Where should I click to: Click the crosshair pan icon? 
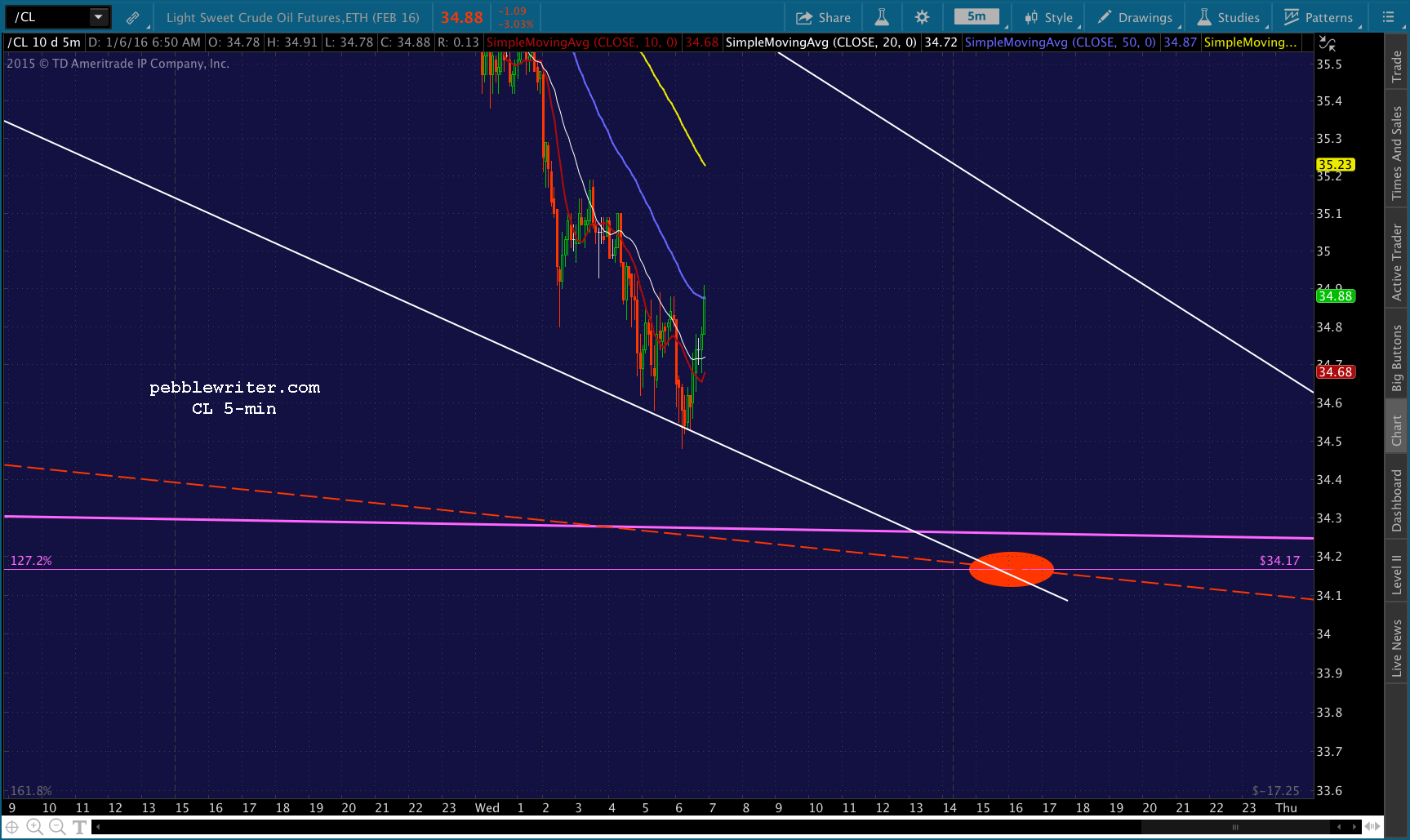click(x=12, y=827)
